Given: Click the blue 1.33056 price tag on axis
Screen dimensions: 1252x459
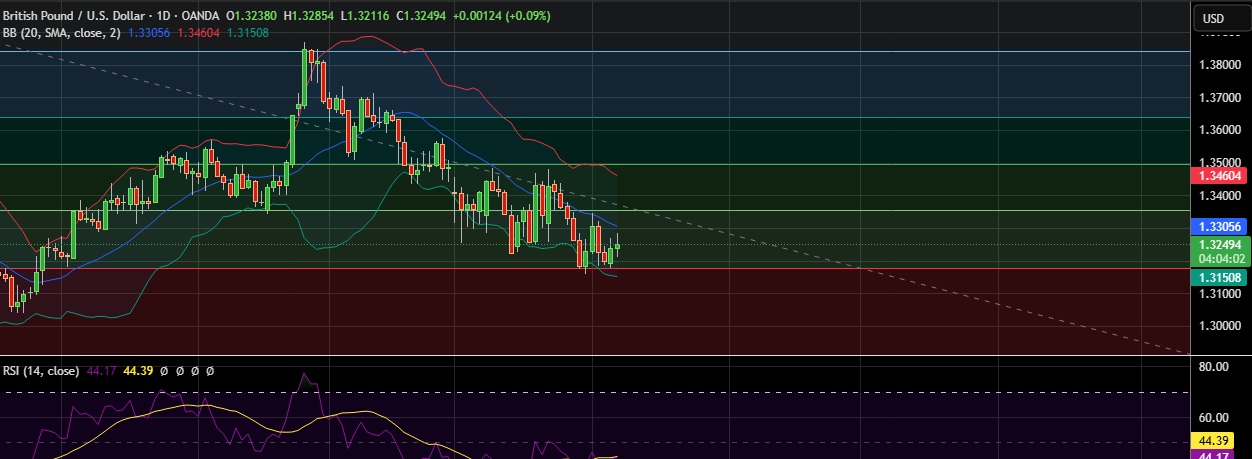Looking at the screenshot, I should point(1217,227).
